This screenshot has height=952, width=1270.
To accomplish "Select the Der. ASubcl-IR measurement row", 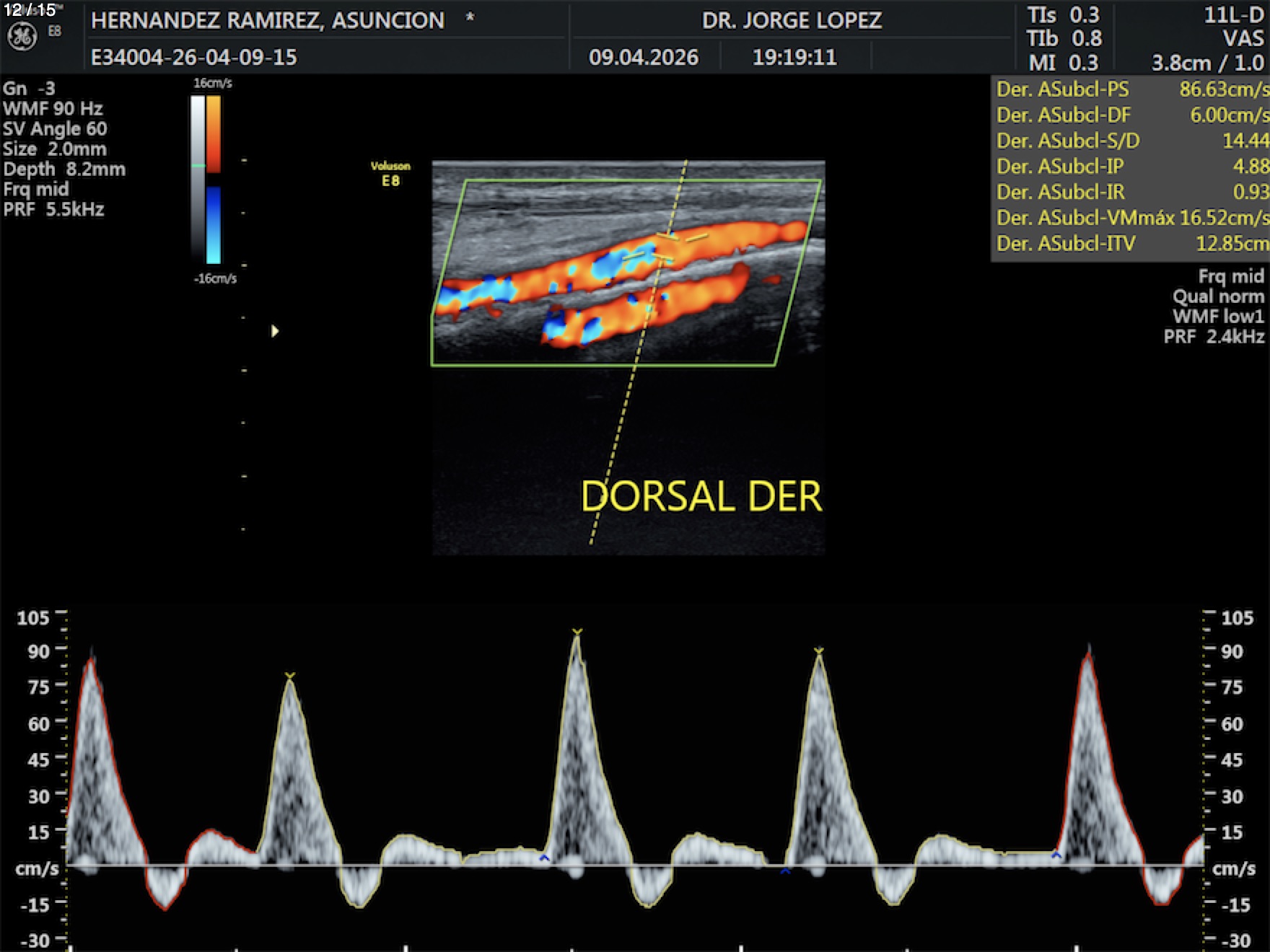I will point(1131,192).
